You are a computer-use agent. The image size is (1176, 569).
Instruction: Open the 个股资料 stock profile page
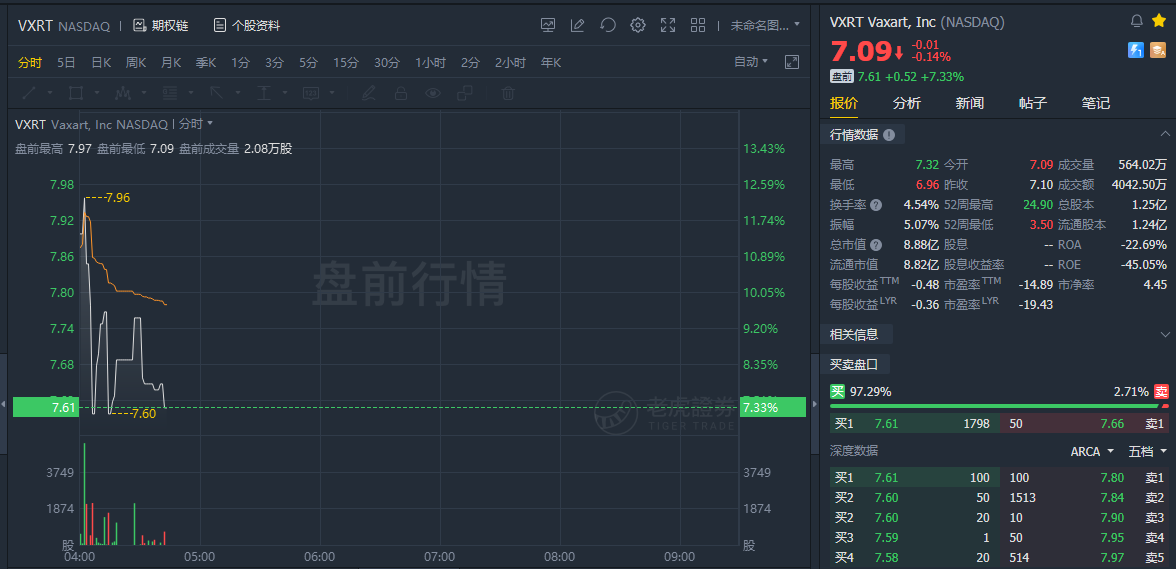[247, 25]
